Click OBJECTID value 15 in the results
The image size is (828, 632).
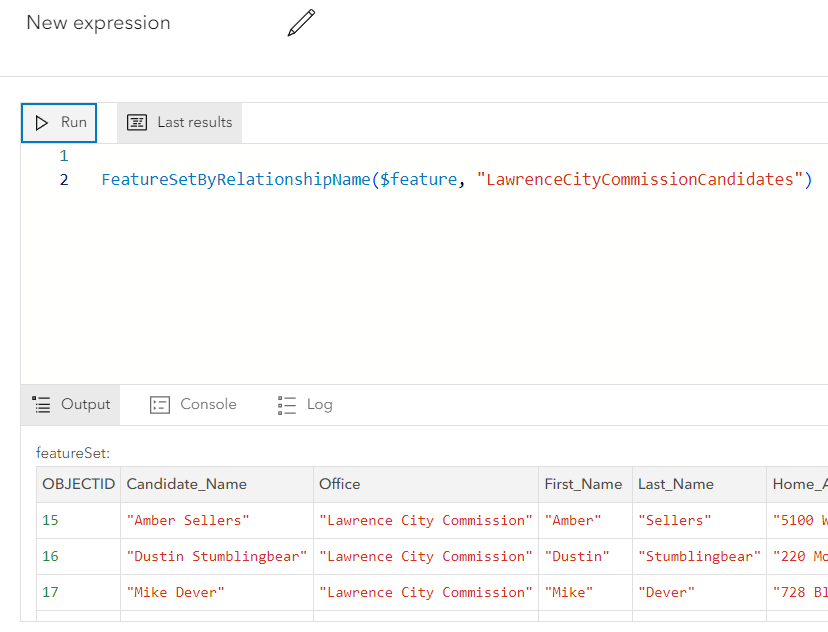(51, 520)
